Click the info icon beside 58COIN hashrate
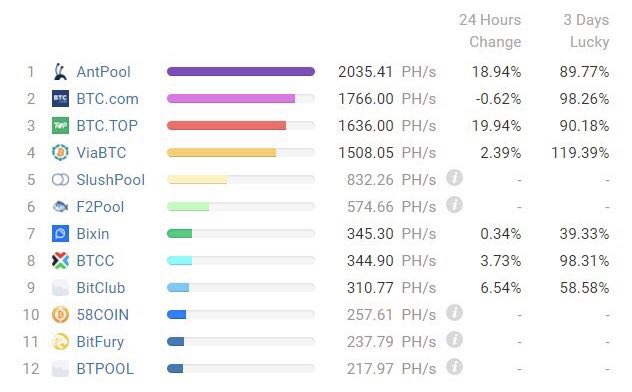The width and height of the screenshot is (632, 392). coord(454,313)
